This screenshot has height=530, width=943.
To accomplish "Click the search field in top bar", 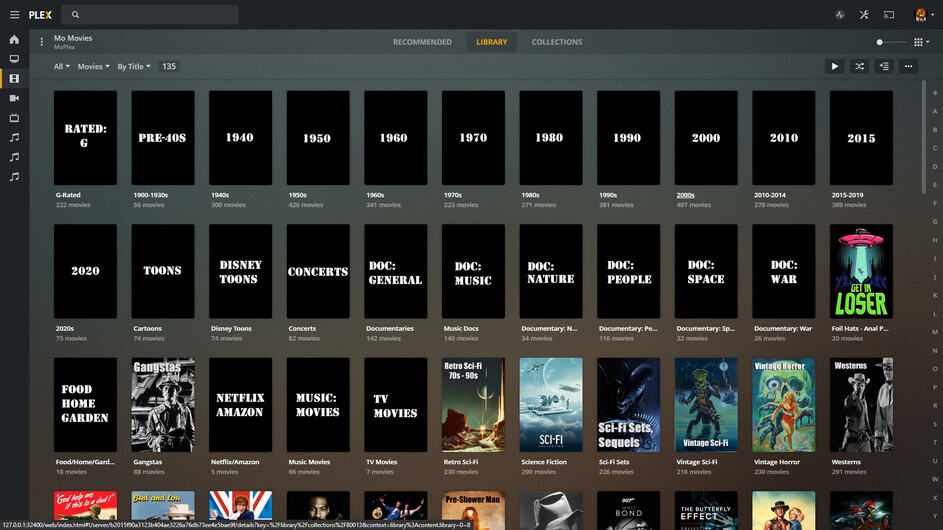I will point(150,14).
